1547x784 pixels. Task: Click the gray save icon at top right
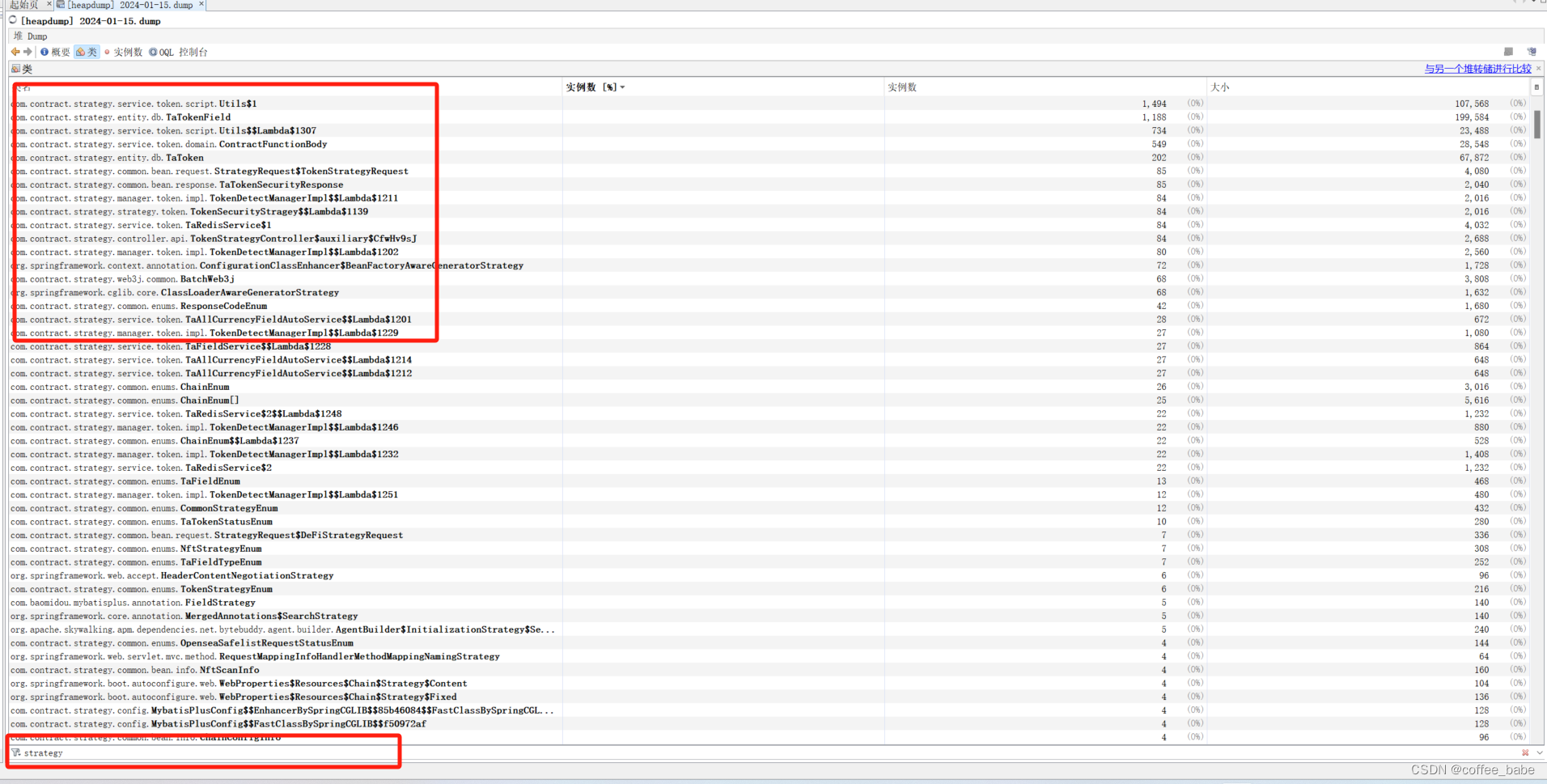tap(1508, 52)
